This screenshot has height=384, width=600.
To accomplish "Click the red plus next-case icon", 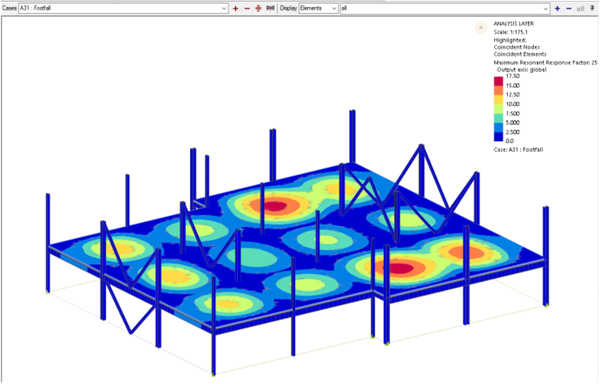I will (236, 8).
